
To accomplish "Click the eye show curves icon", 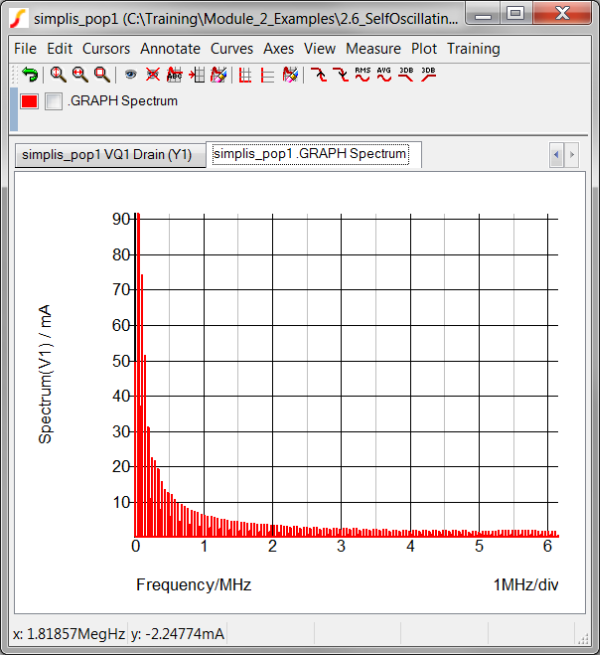I will click(x=130, y=74).
